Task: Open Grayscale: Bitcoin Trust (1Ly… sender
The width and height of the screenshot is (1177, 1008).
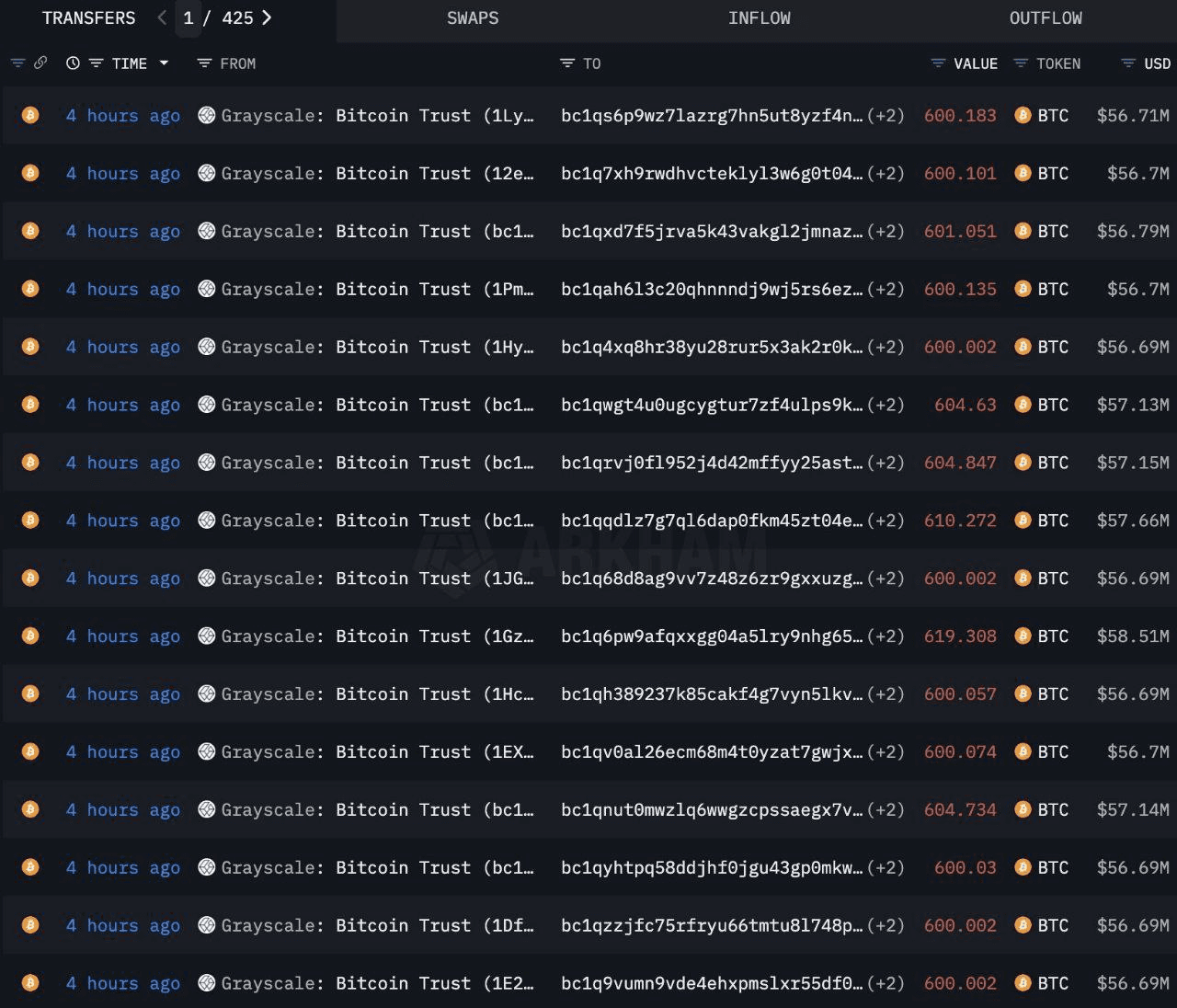Action: click(377, 116)
